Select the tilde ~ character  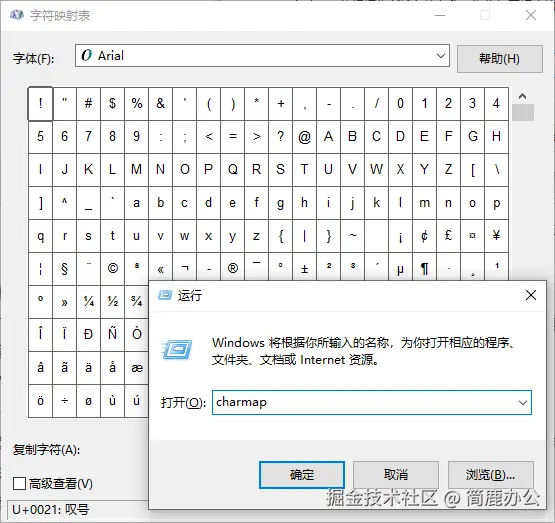[x=353, y=236]
